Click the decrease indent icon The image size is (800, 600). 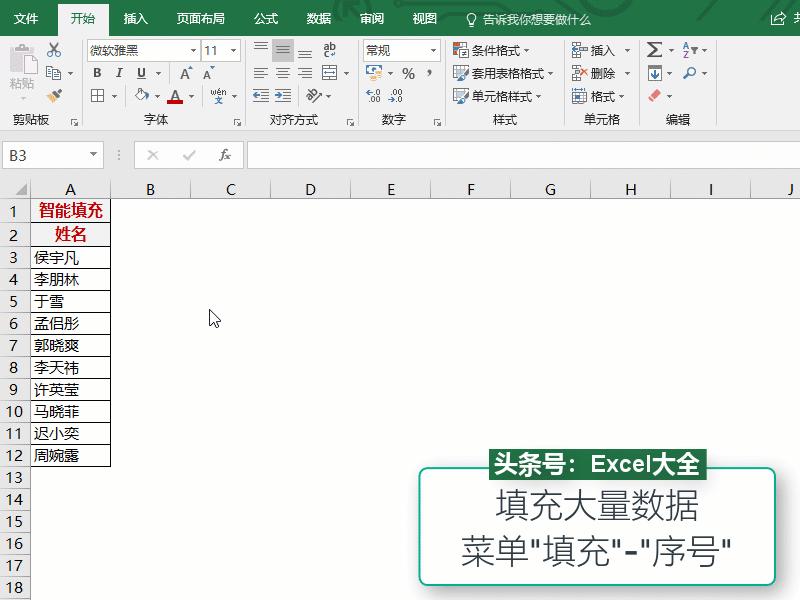tap(259, 95)
